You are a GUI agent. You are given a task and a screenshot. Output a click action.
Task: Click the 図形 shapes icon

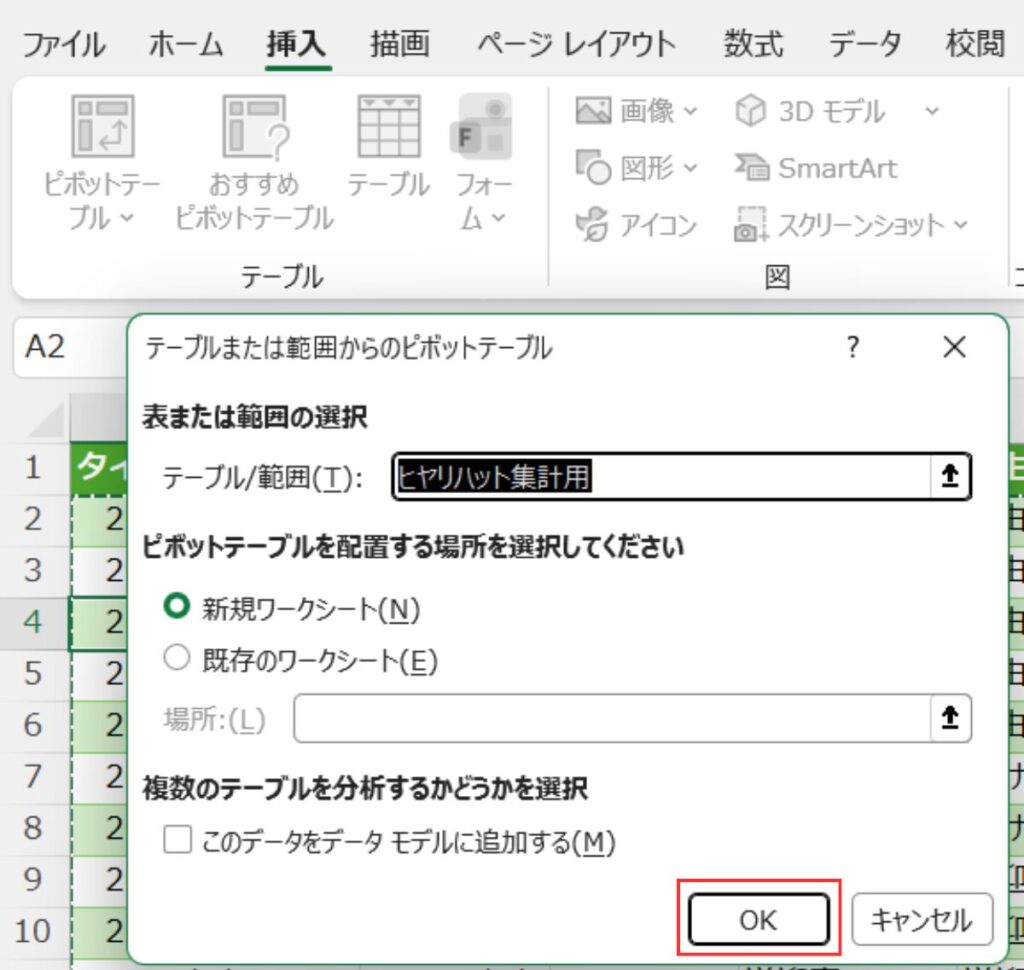593,167
